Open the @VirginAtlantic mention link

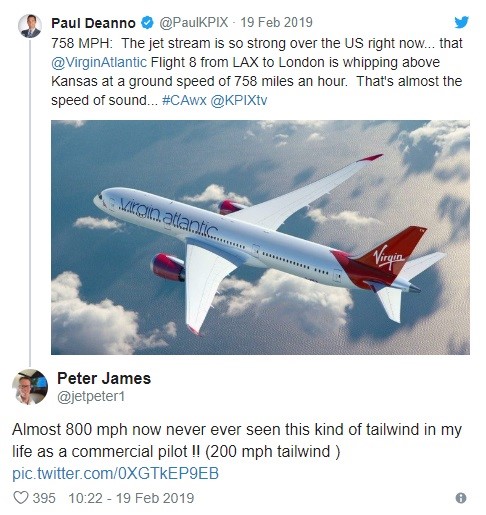(x=99, y=62)
